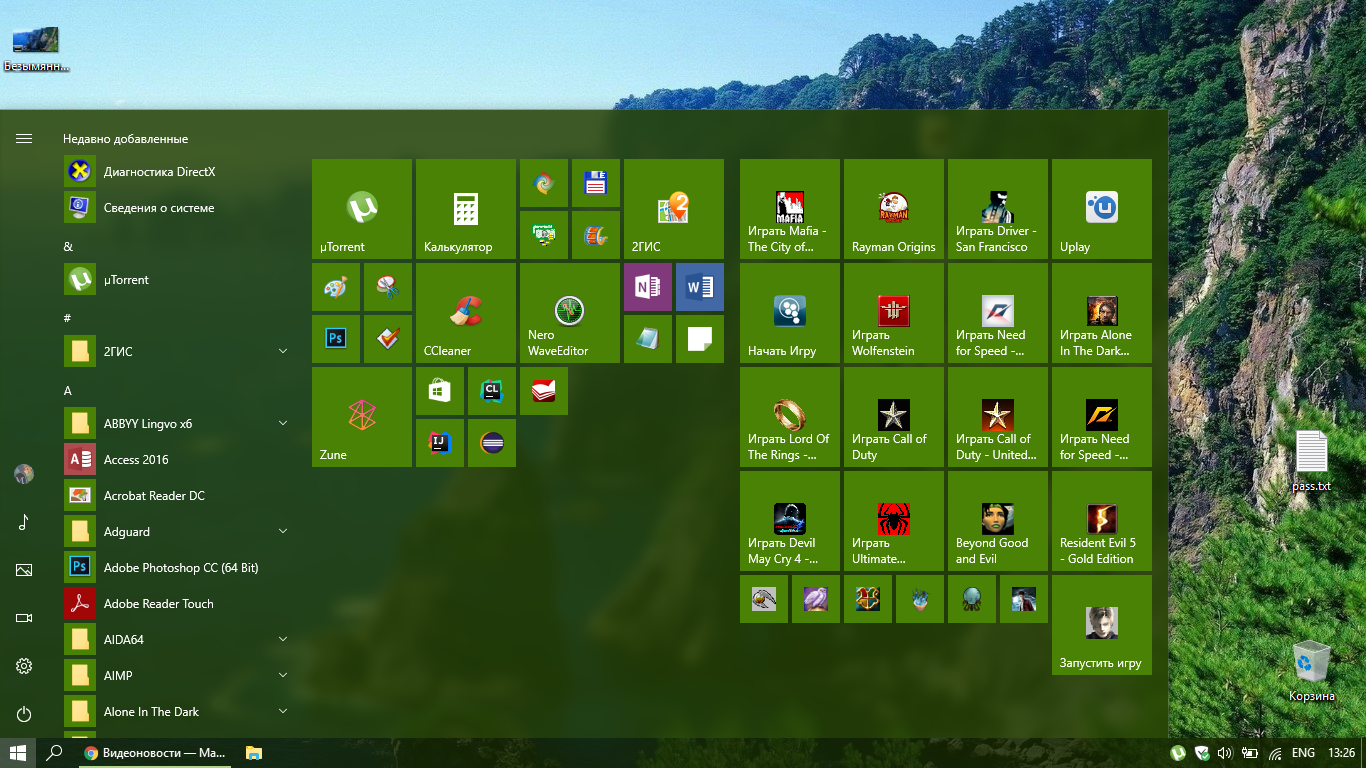Launch the Snipping Tool scissors tile
This screenshot has width=1366, height=768.
pos(388,287)
